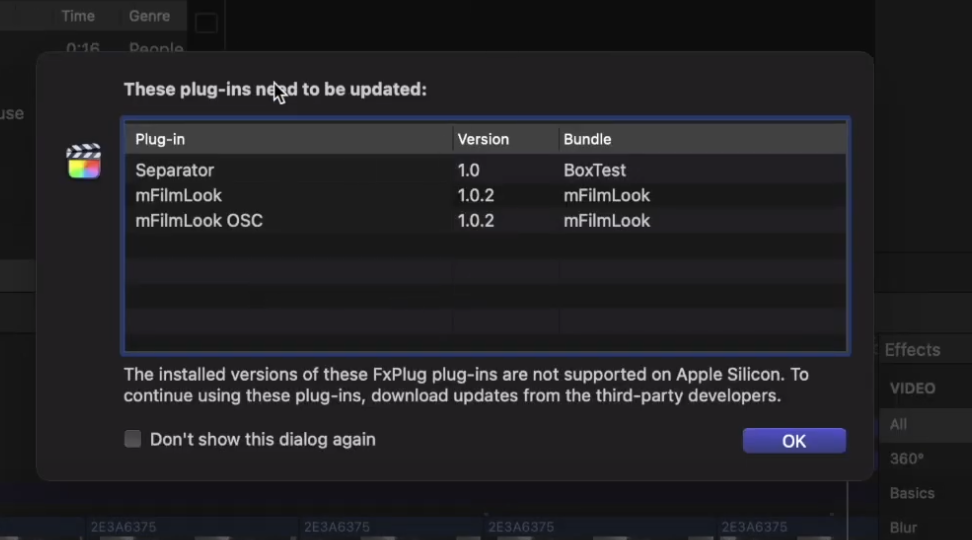Click the VIDEO heading in the Effects sidebar

912,389
